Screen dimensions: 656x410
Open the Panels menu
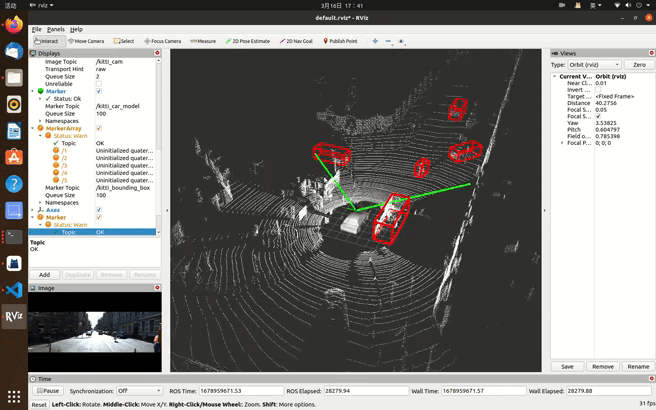[x=56, y=29]
